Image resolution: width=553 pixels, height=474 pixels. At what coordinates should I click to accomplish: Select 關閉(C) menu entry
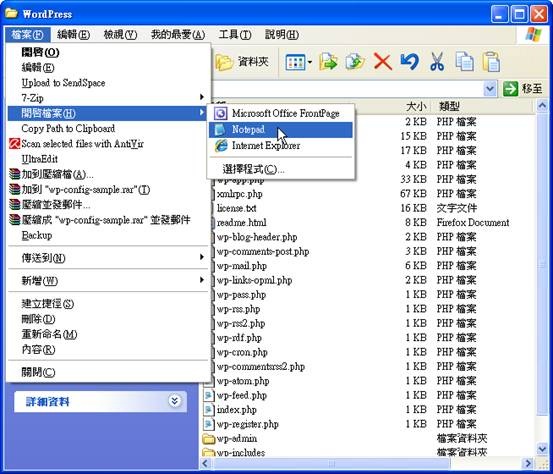point(38,372)
